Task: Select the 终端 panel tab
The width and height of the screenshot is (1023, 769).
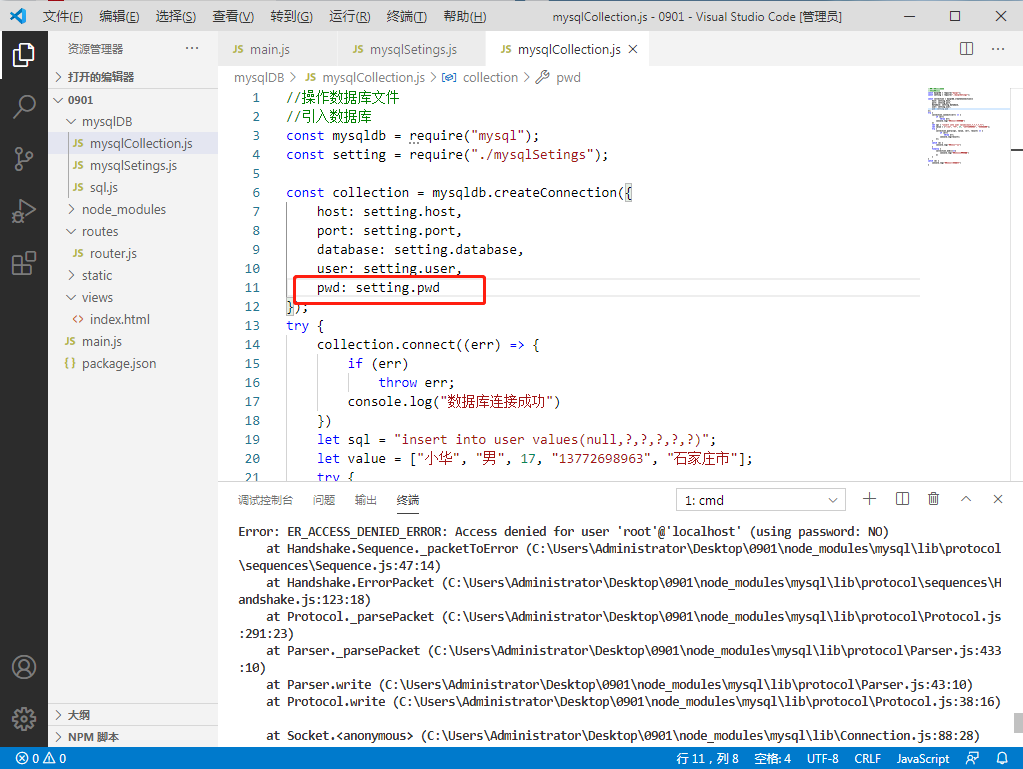Action: pyautogui.click(x=408, y=500)
